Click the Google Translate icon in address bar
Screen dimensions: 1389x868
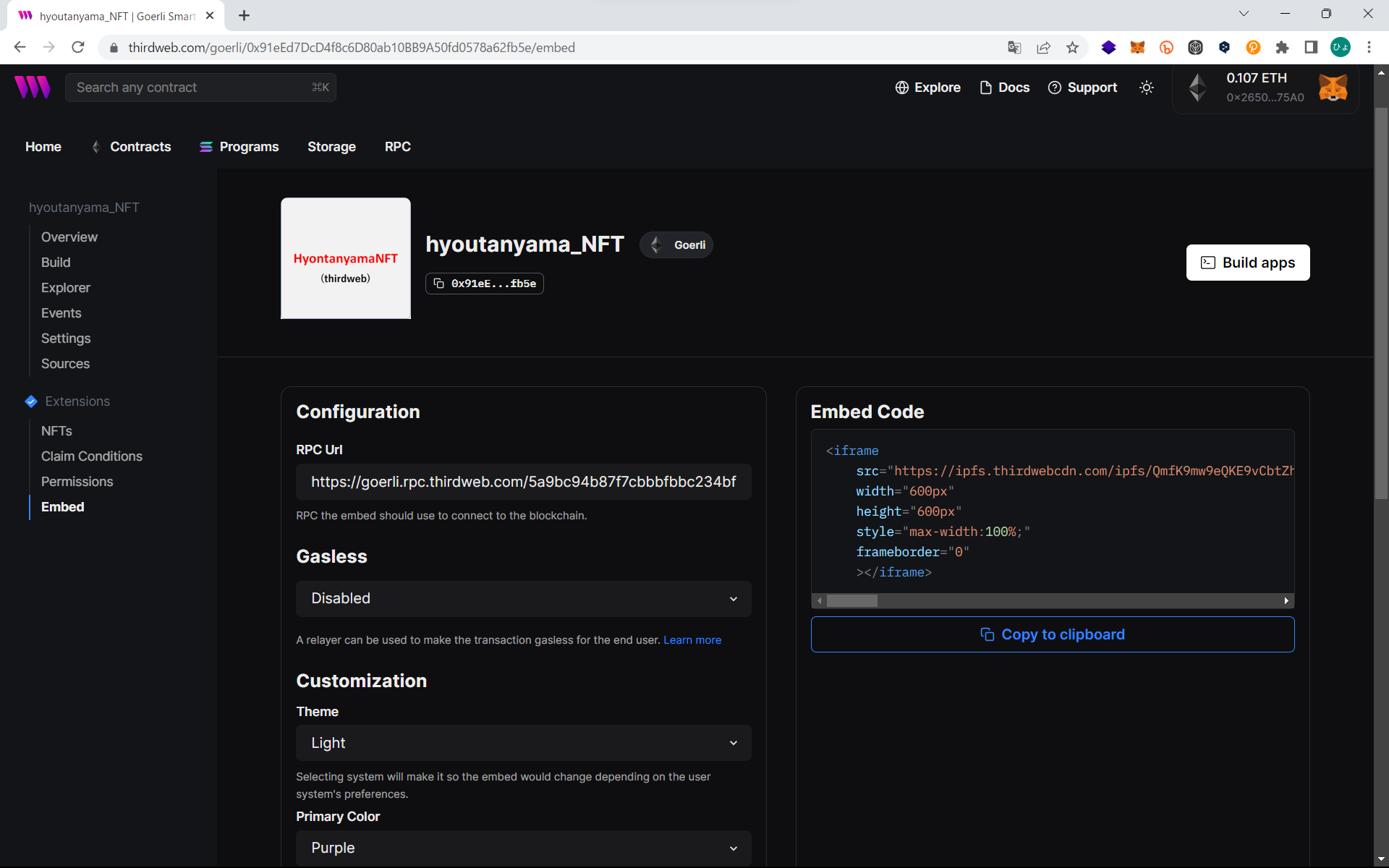click(1014, 48)
